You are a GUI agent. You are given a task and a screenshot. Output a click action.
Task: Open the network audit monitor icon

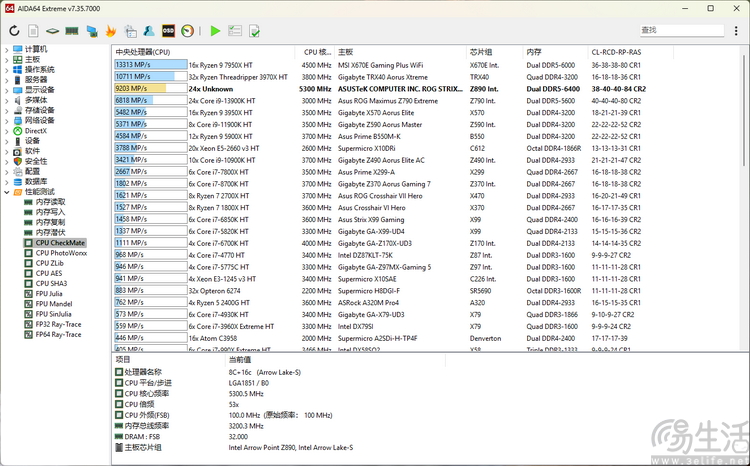(x=92, y=31)
